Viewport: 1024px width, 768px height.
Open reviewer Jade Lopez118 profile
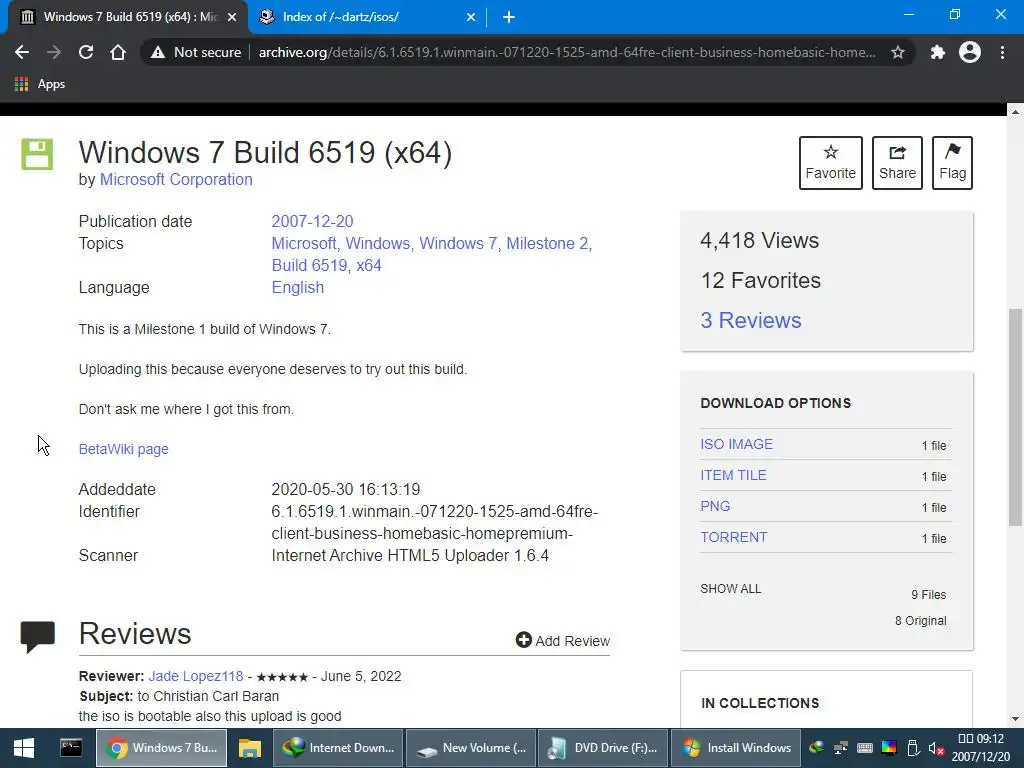click(x=195, y=677)
